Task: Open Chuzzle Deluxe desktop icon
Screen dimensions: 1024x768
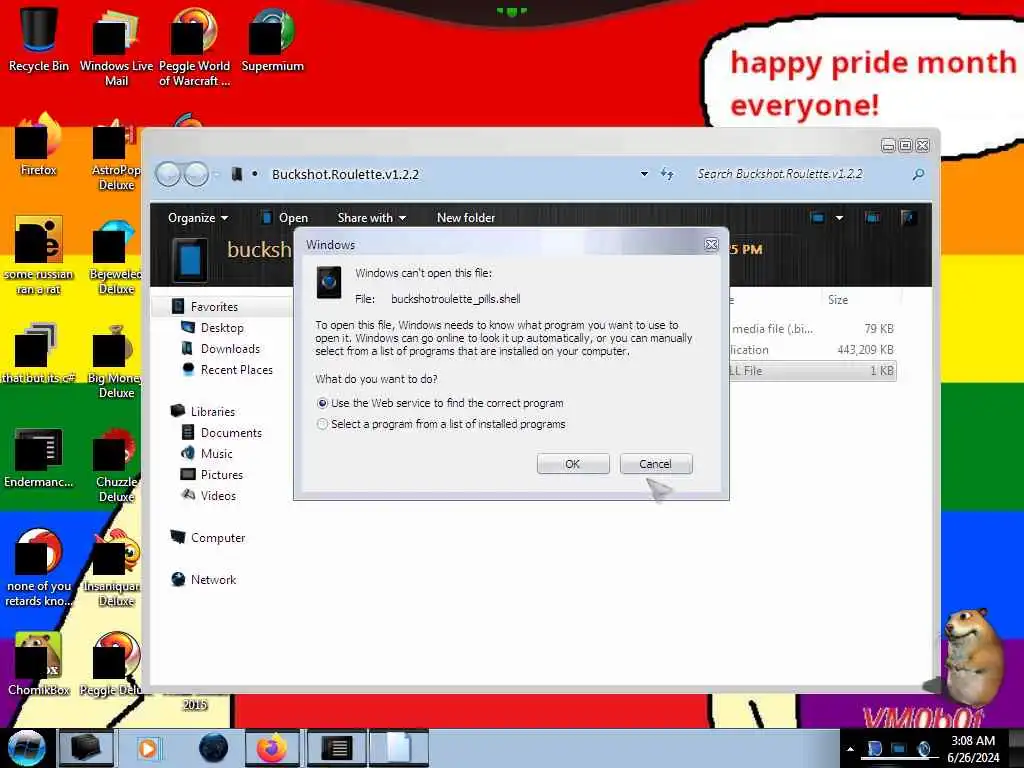Action: pyautogui.click(x=116, y=465)
